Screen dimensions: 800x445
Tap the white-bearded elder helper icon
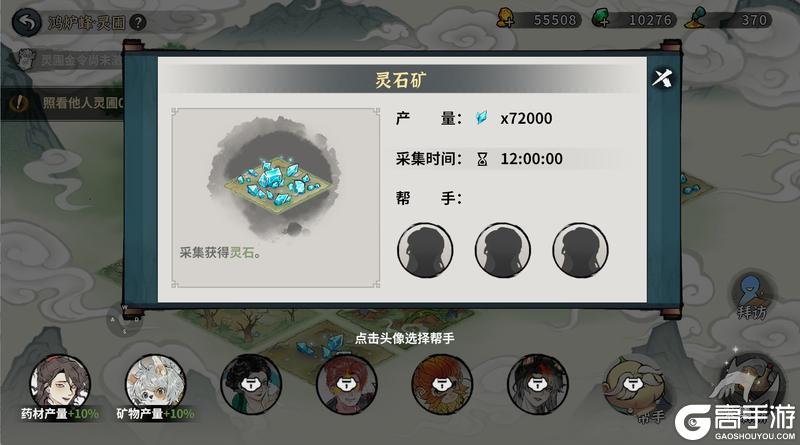tap(748, 383)
